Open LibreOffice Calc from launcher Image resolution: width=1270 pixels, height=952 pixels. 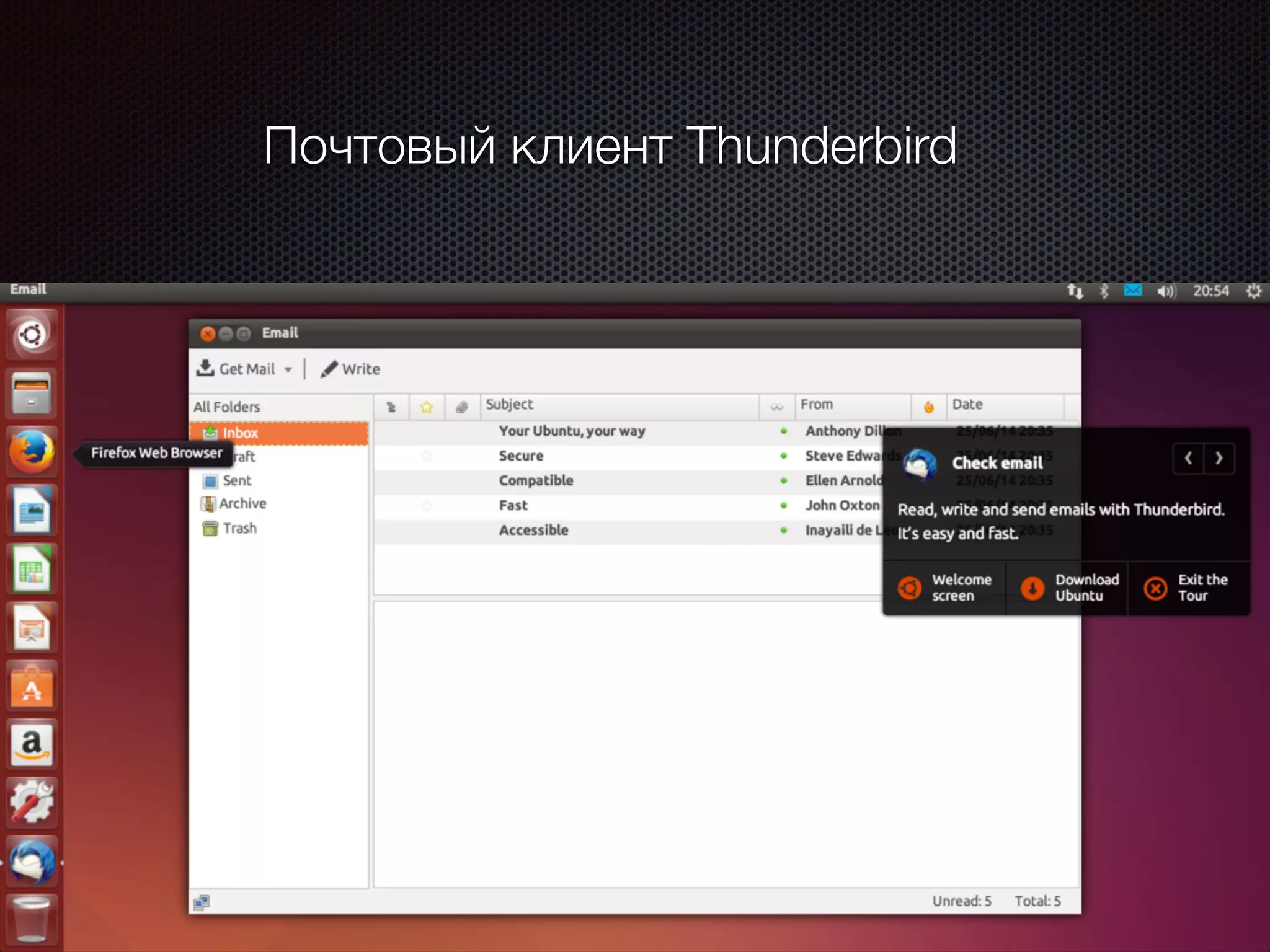[x=32, y=568]
